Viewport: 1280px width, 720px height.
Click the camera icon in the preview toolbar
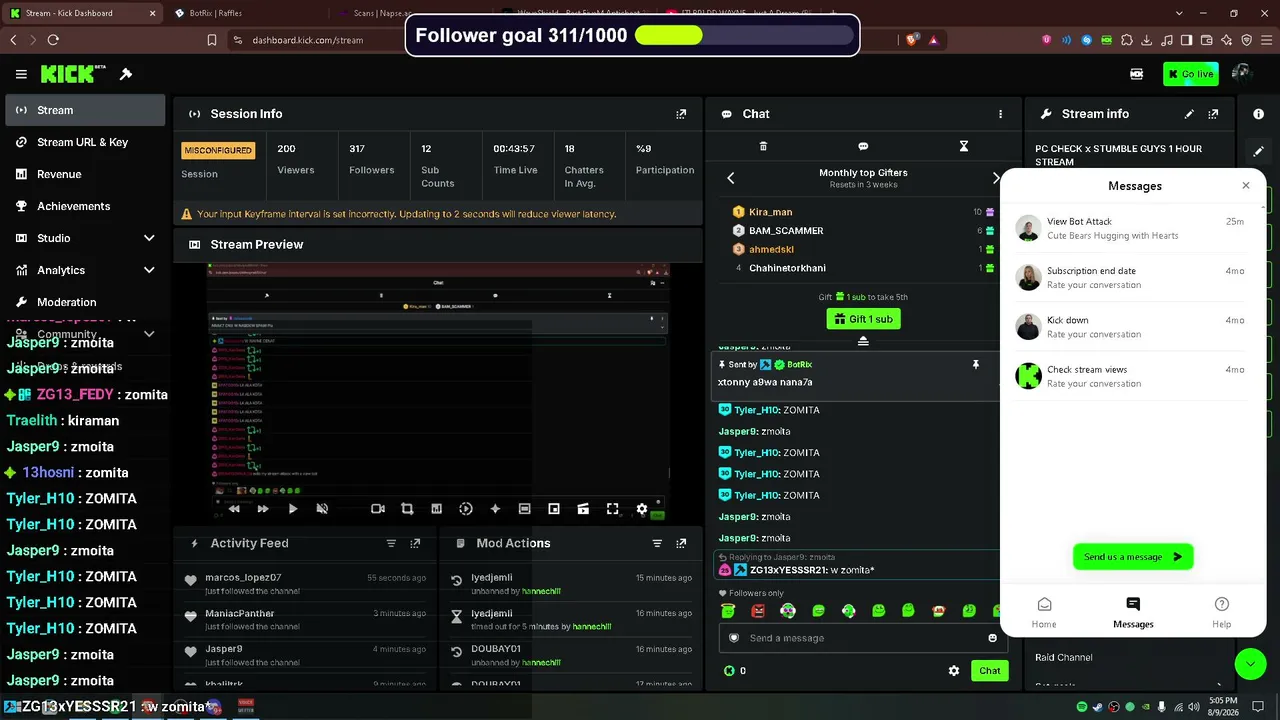pos(378,509)
